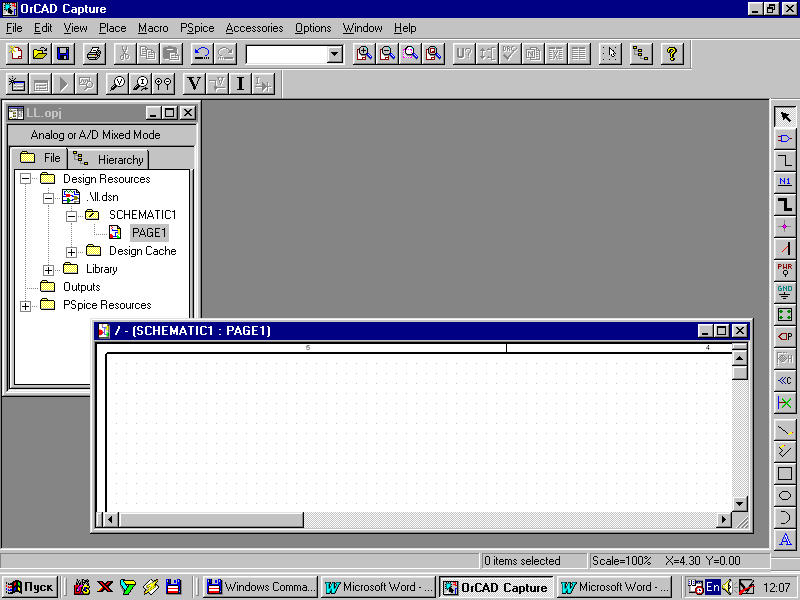The width and height of the screenshot is (800, 600).
Task: Open the toolbar combo box dropdown arrow
Action: coord(335,54)
